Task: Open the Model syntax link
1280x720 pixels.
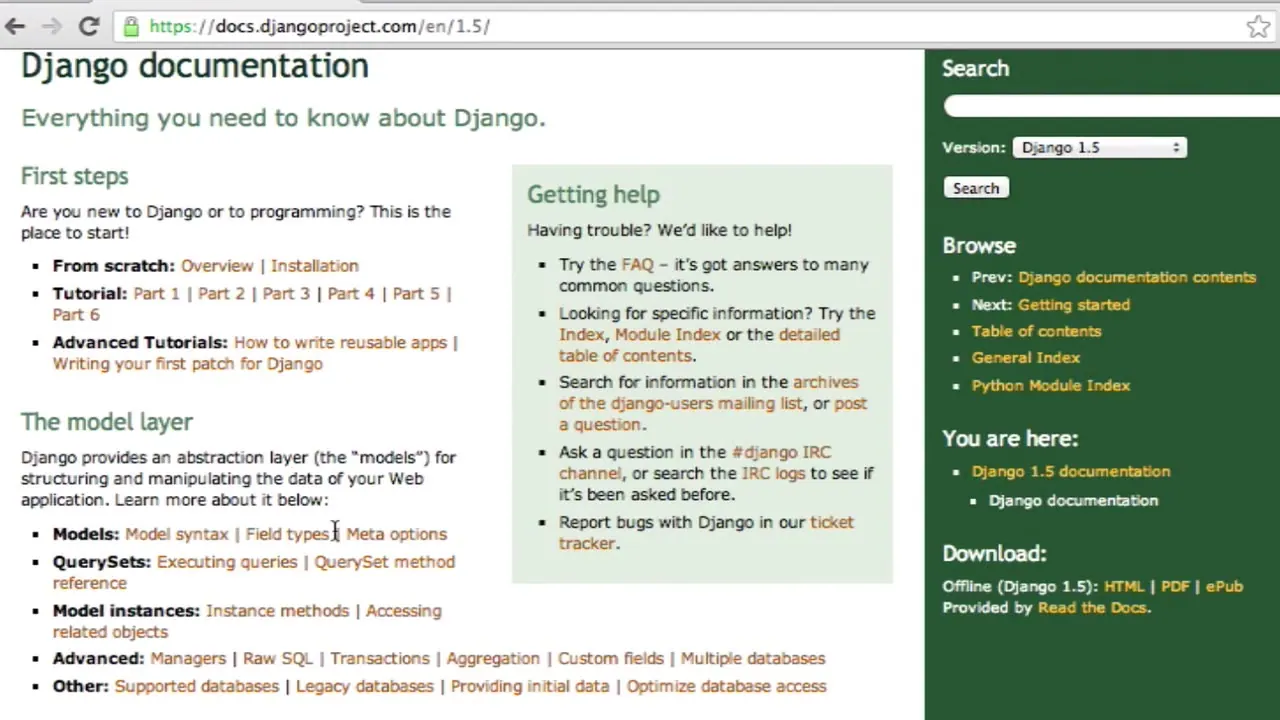Action: coord(177,534)
